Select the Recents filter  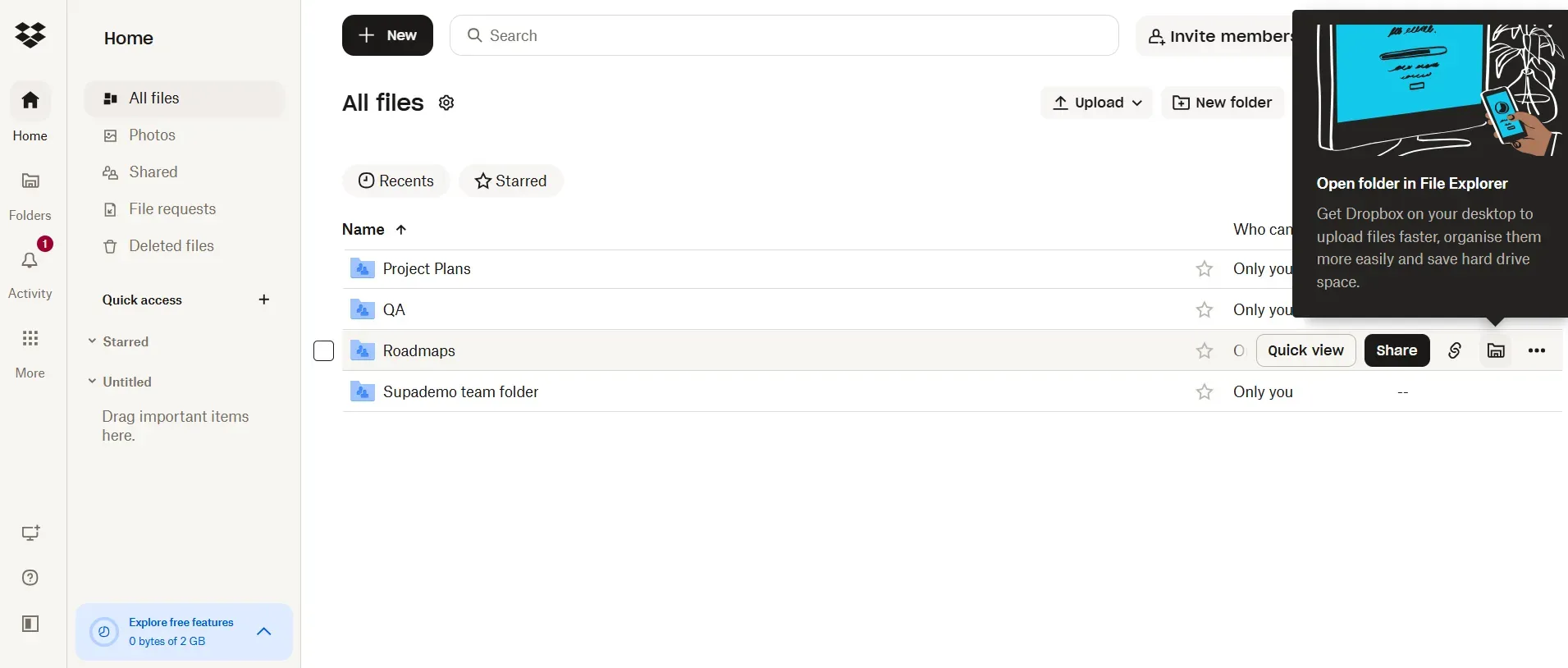point(396,181)
